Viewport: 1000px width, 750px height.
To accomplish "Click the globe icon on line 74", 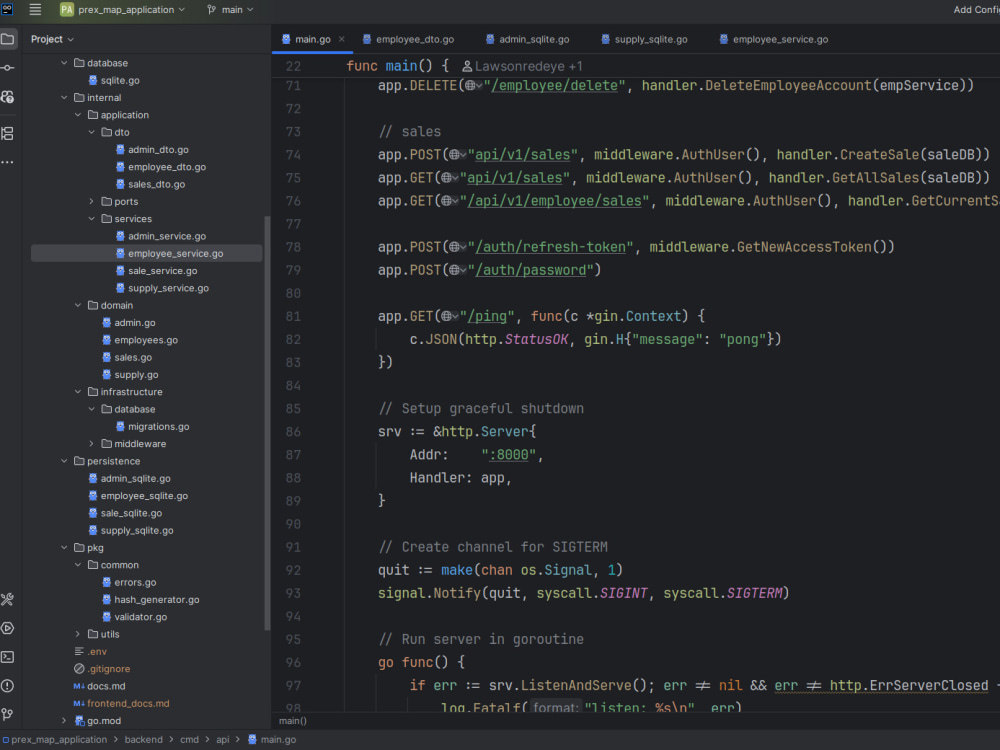I will coord(454,154).
